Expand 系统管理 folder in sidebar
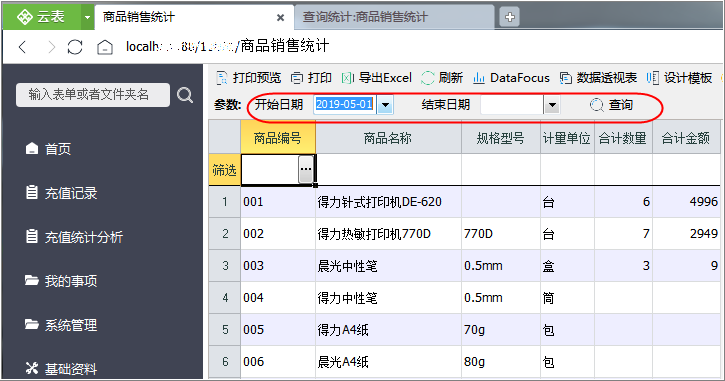Viewport: 725px width, 381px height. tap(71, 325)
